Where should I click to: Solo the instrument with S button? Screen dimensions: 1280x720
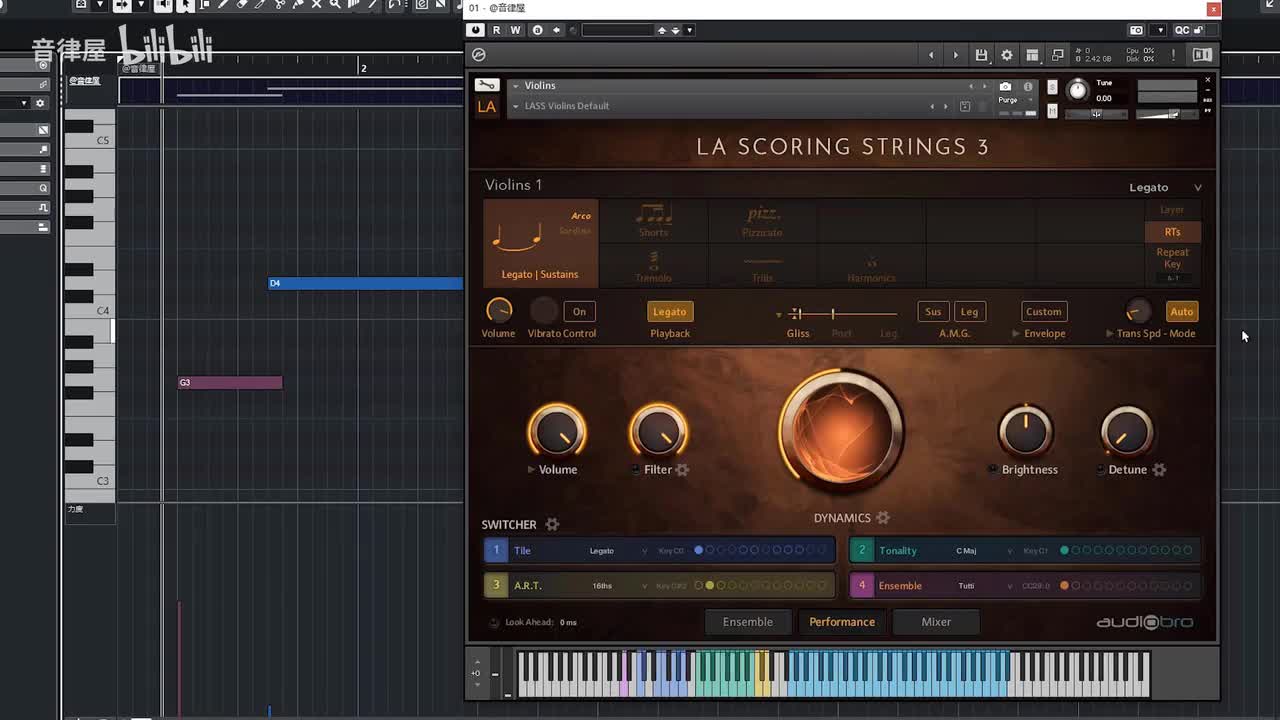tap(1052, 87)
